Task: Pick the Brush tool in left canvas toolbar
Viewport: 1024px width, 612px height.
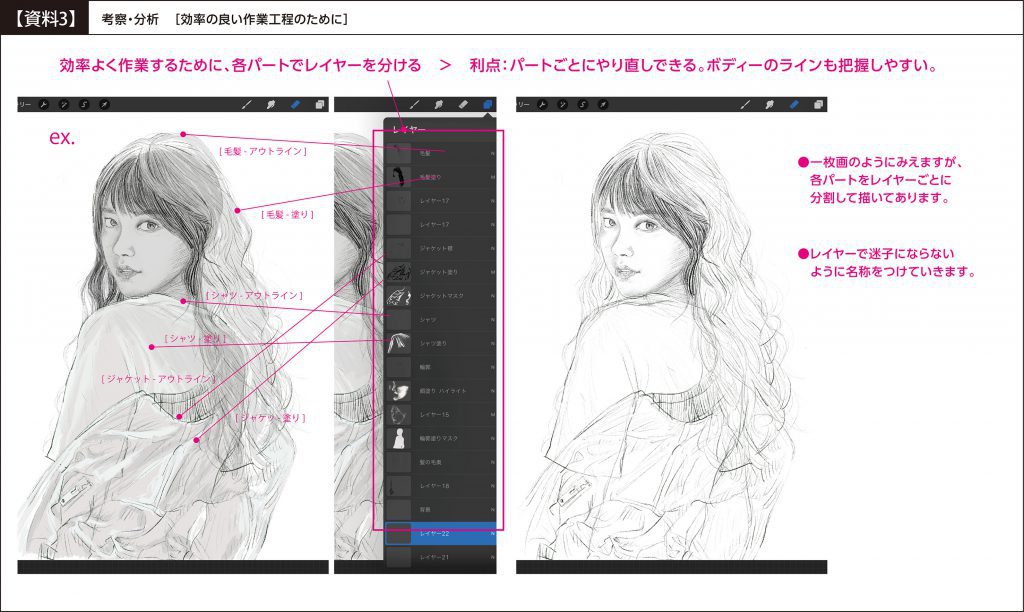Action: click(247, 104)
